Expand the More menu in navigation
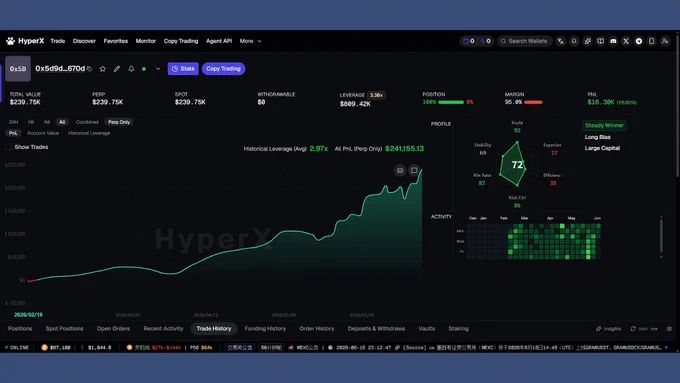This screenshot has width=680, height=383. point(250,41)
